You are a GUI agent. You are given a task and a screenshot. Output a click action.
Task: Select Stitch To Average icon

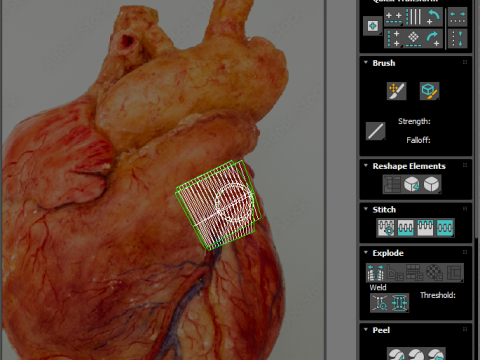[x=406, y=228]
